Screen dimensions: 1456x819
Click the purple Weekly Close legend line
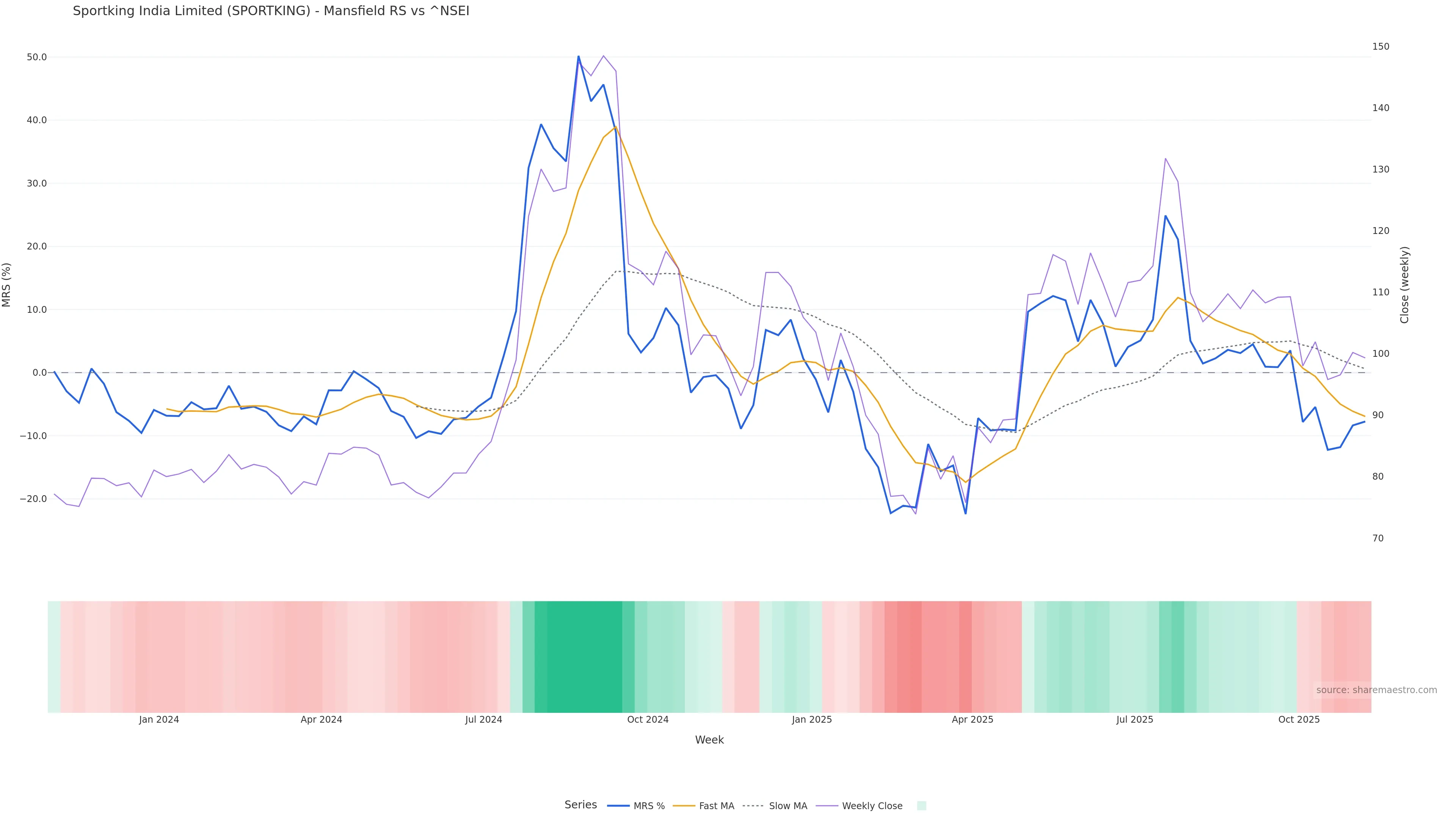tap(827, 806)
